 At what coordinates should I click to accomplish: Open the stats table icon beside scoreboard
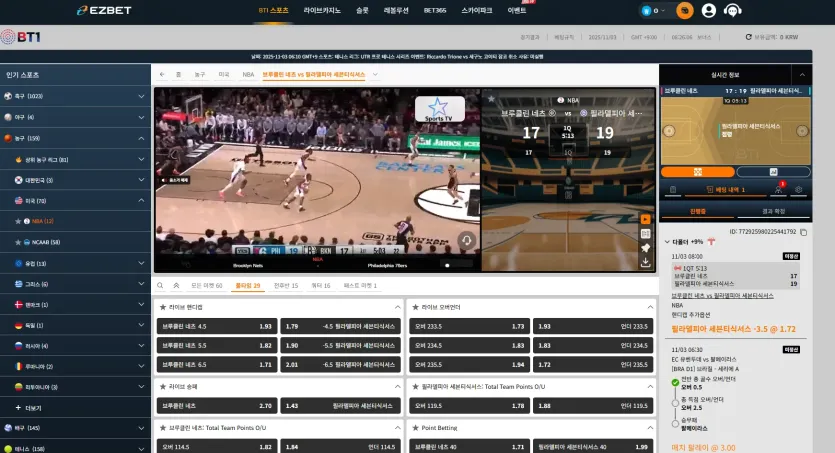click(645, 234)
